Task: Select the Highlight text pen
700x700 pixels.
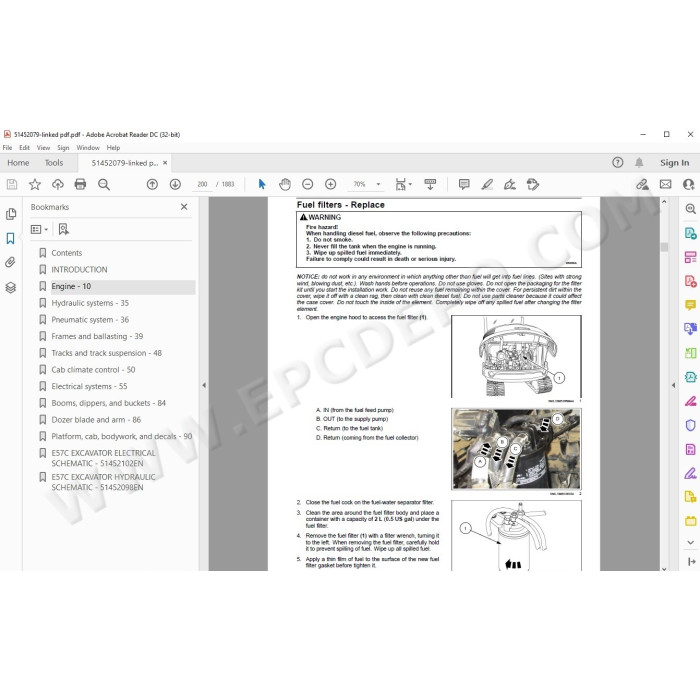Action: click(487, 184)
